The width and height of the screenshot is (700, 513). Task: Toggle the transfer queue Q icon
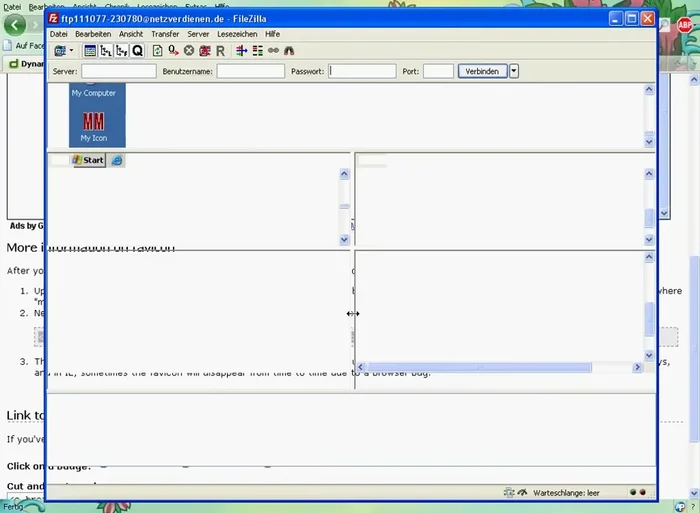(138, 51)
